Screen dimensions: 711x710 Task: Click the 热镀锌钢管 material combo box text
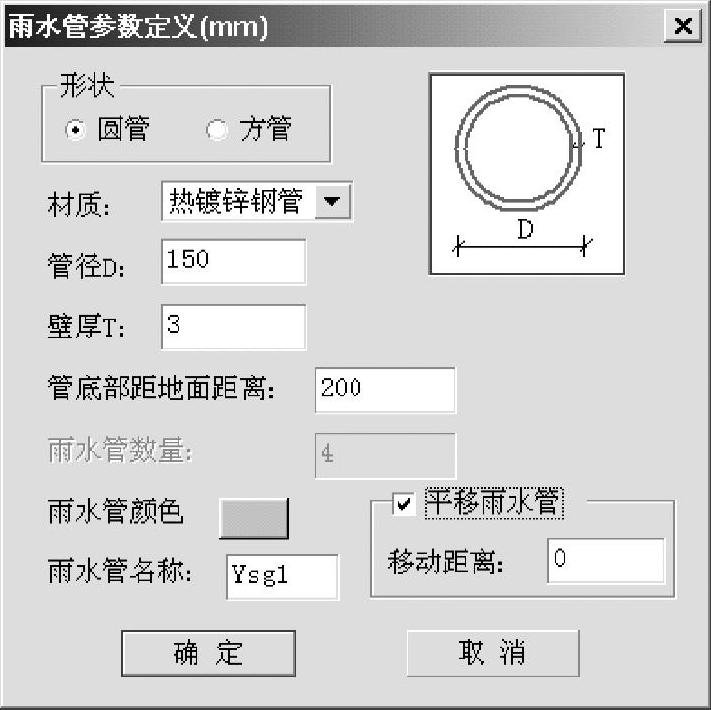[237, 203]
